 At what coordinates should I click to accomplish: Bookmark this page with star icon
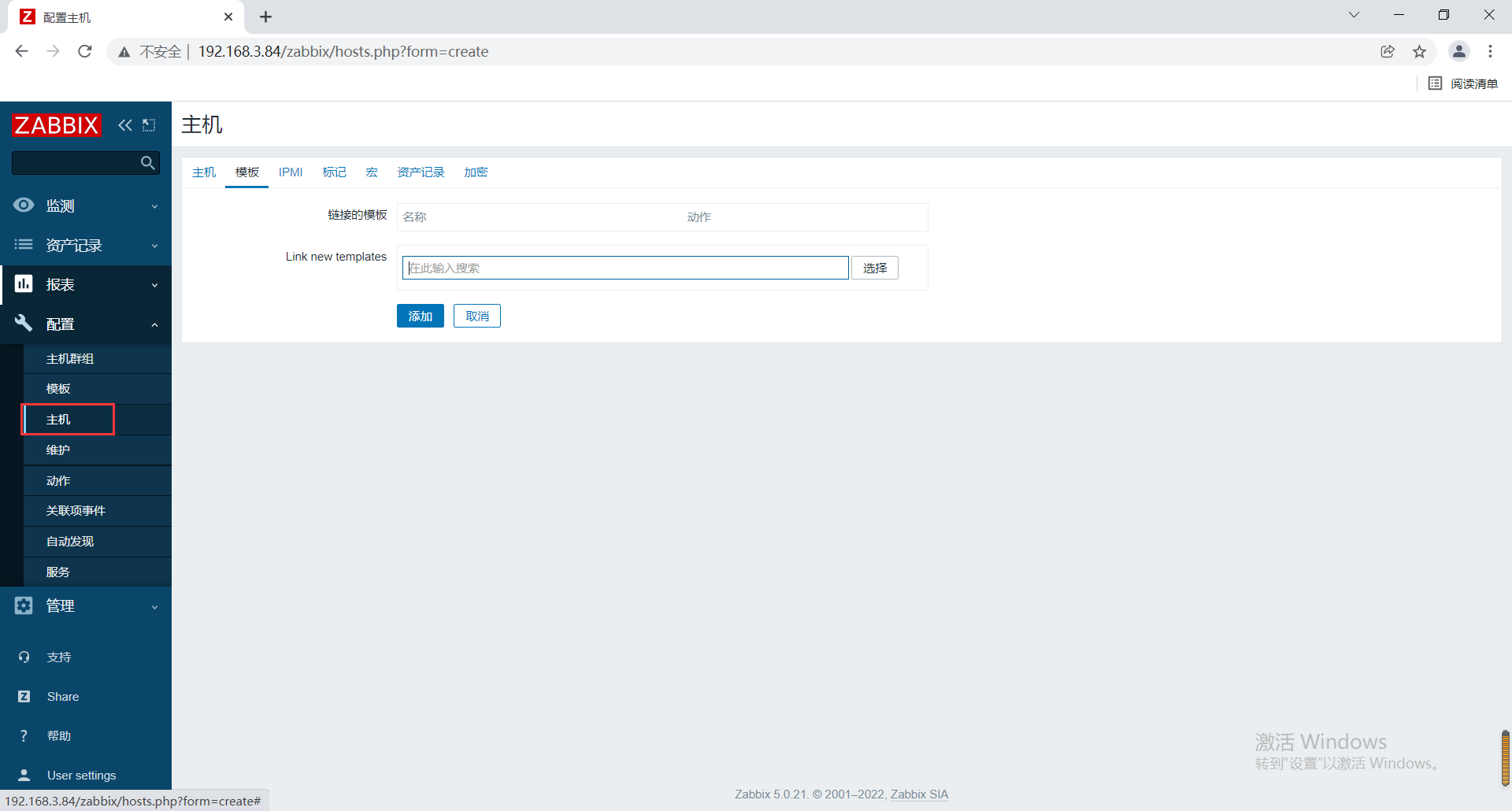(x=1419, y=51)
